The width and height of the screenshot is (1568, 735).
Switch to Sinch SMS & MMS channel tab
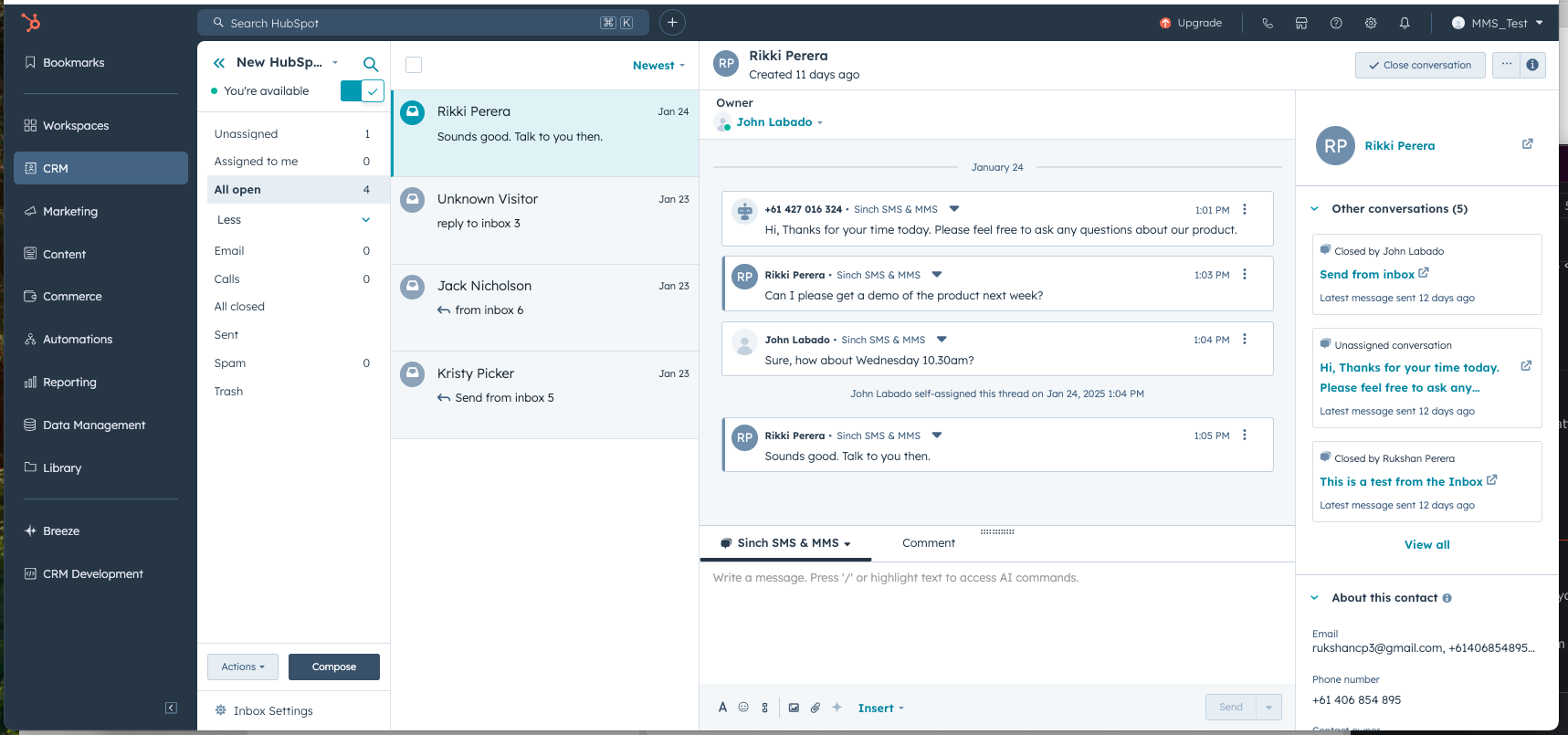click(x=785, y=543)
